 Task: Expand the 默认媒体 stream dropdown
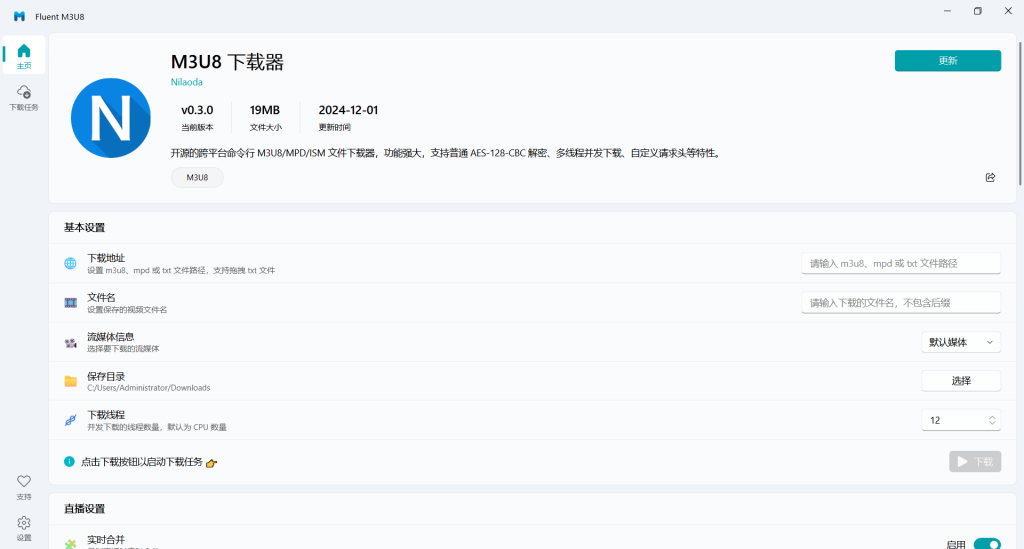coord(960,342)
